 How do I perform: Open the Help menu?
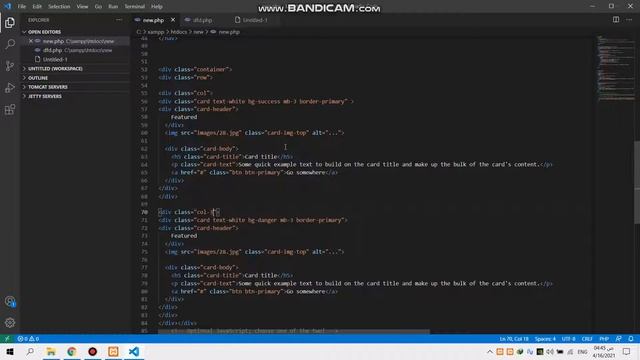[x=157, y=7]
